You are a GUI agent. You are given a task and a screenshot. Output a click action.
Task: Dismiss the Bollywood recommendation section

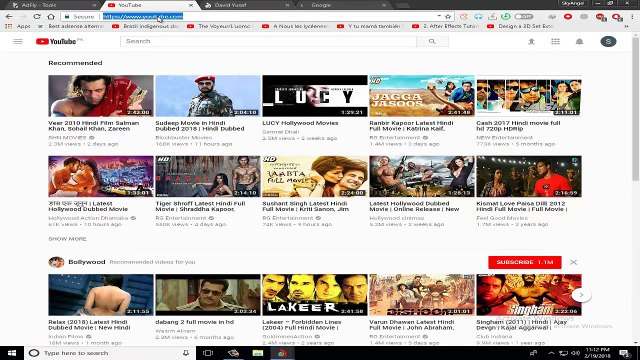pyautogui.click(x=573, y=262)
